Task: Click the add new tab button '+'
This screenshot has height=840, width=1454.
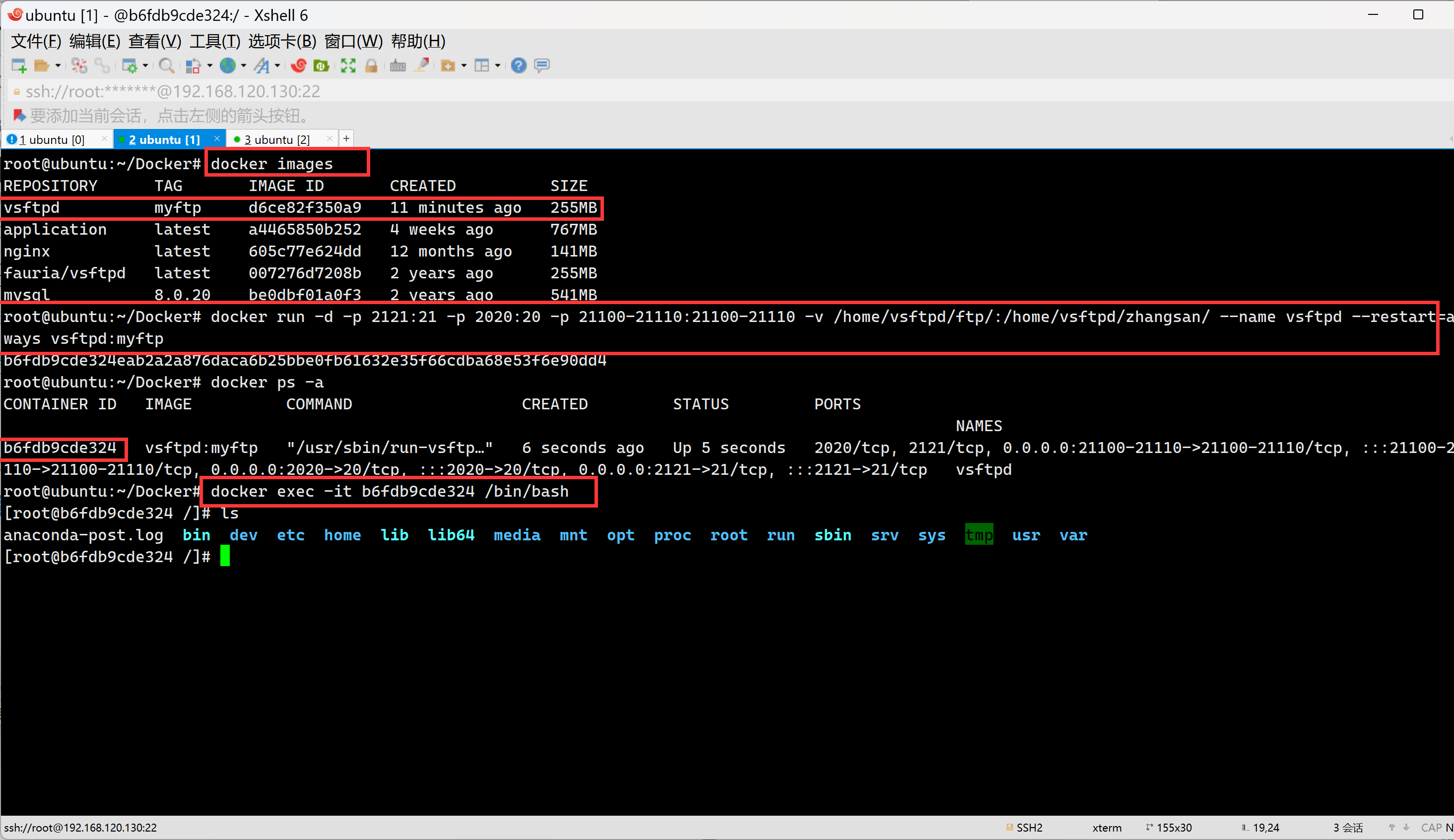Action: 346,139
